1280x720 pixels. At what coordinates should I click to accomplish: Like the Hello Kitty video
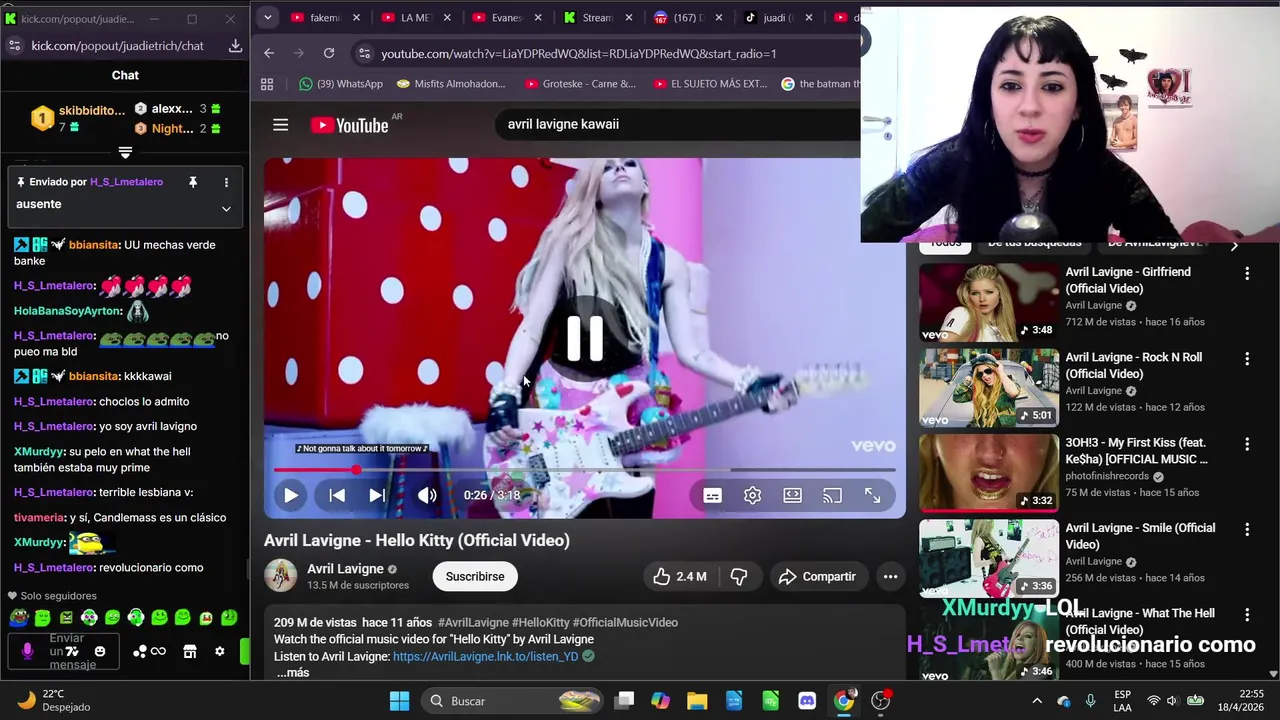pos(679,576)
